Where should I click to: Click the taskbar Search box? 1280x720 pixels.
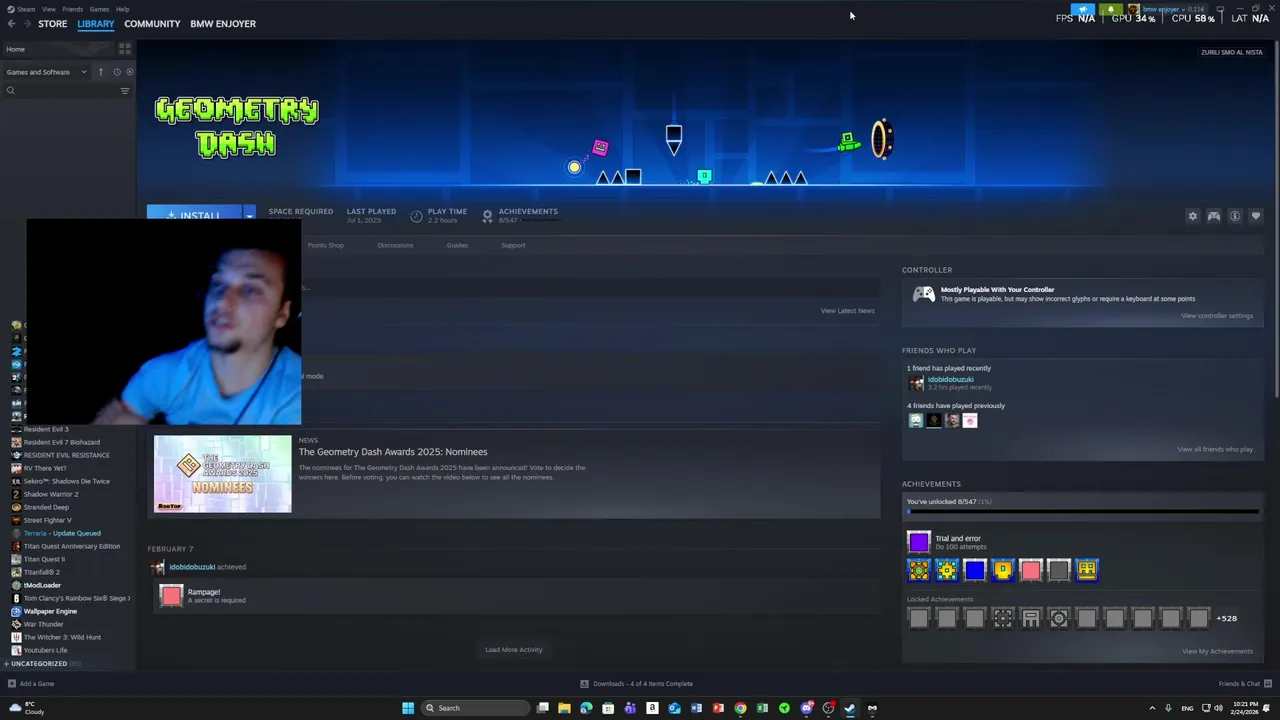(x=474, y=708)
